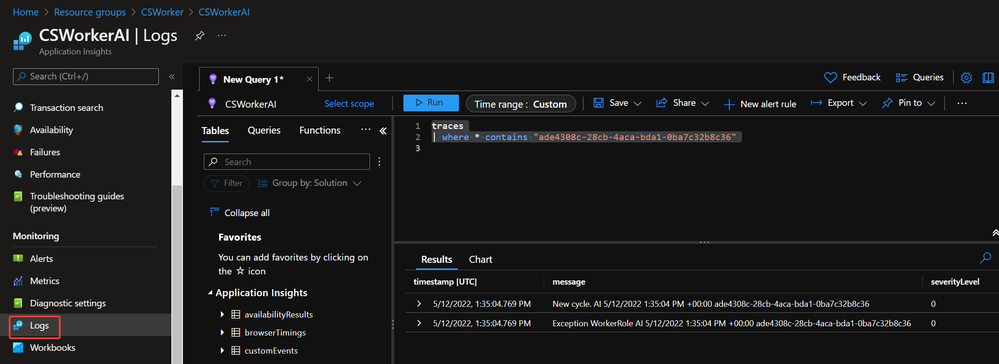Add a new query tab

(x=329, y=78)
